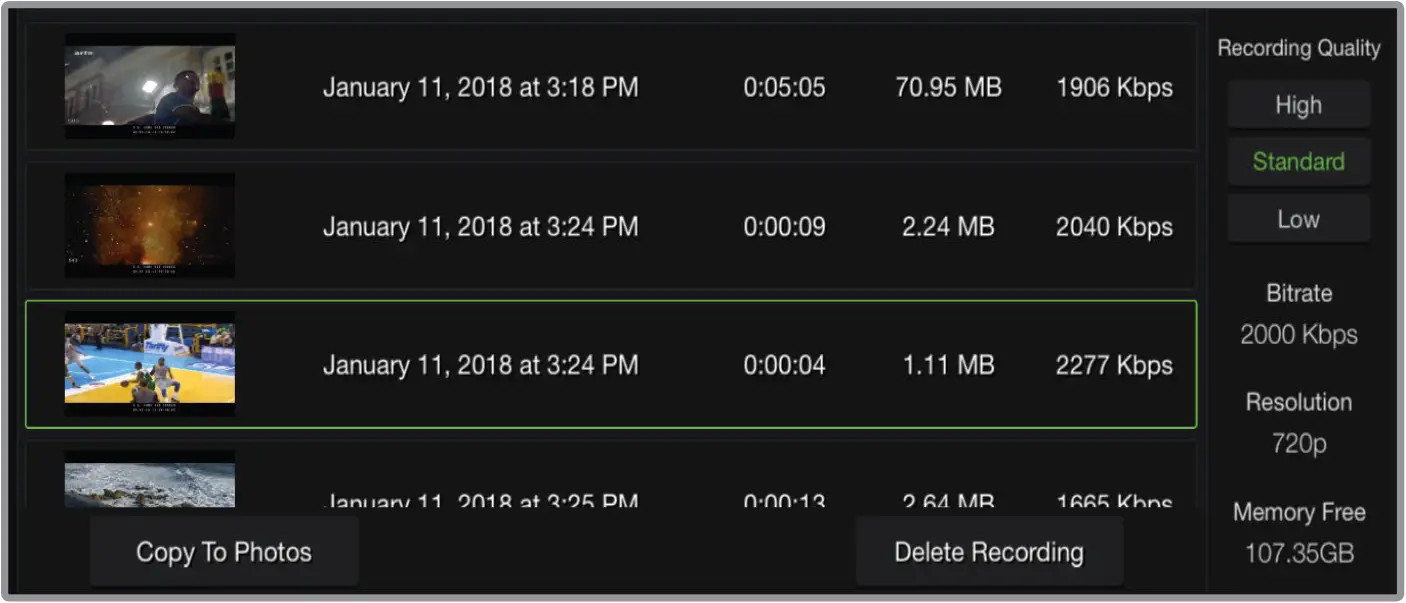Click the 107.35GB Memory Free value

point(1298,552)
